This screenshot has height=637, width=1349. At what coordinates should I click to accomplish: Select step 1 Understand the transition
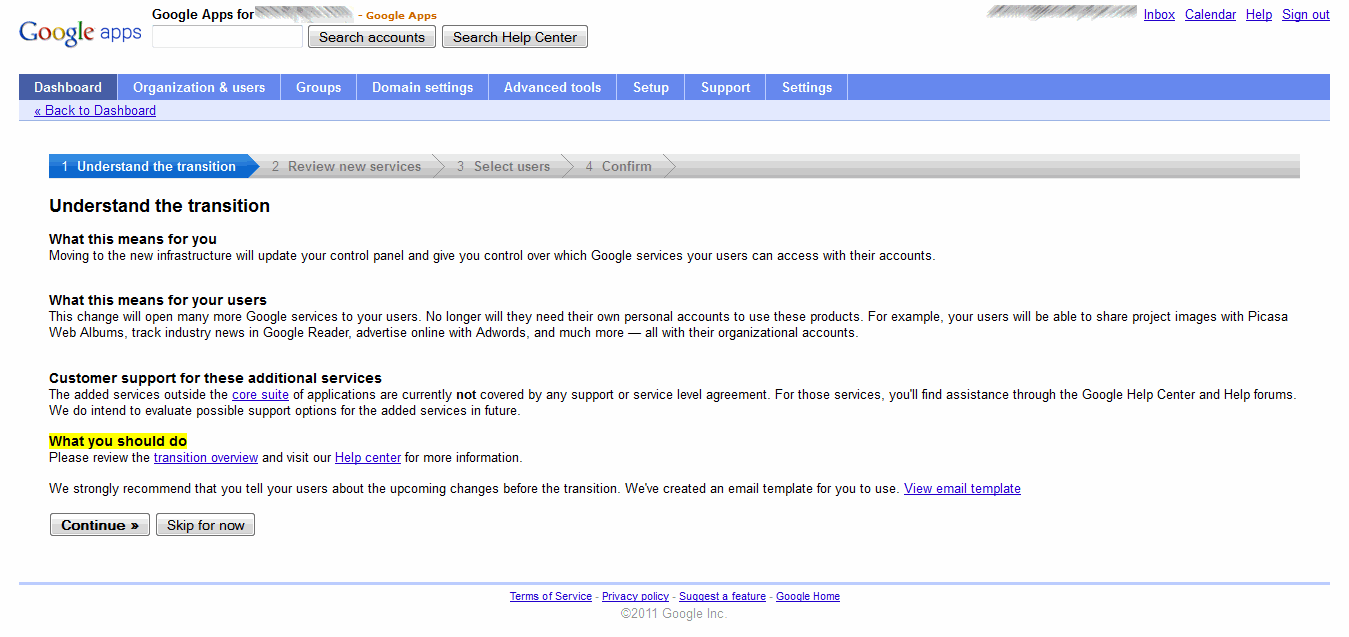click(154, 166)
